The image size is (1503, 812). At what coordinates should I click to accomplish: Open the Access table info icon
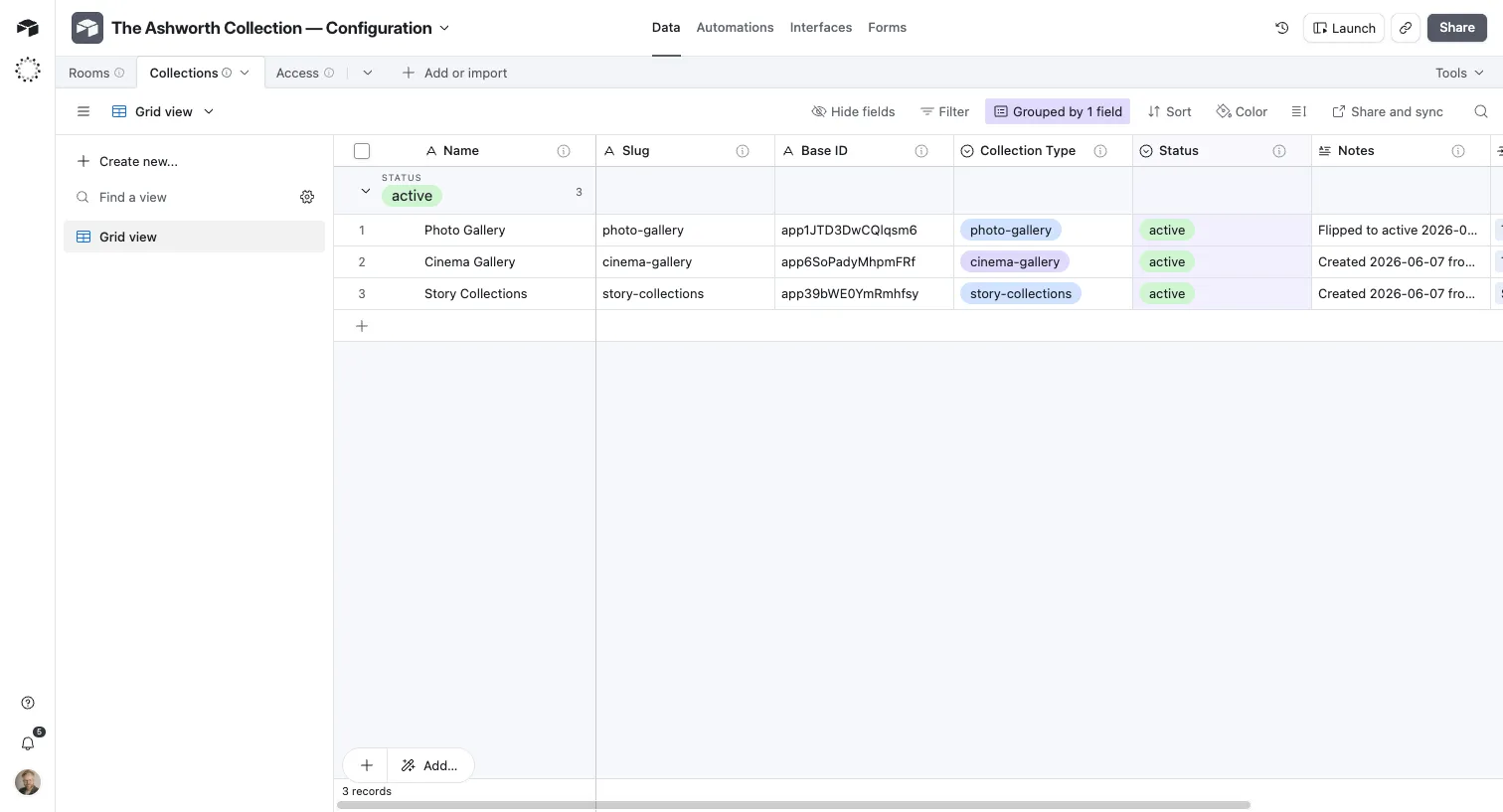329,73
